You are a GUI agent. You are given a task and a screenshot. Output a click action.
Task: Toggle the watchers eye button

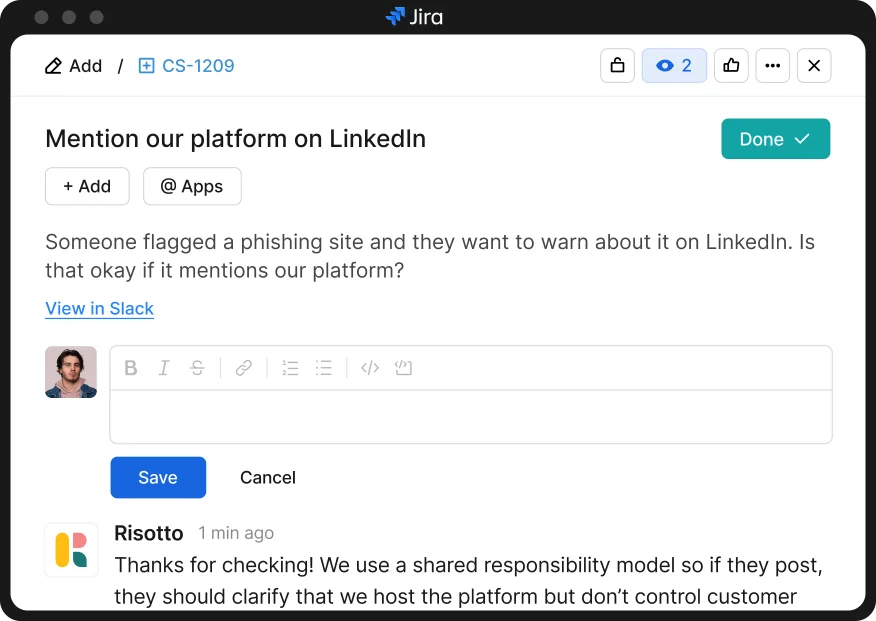coord(674,66)
